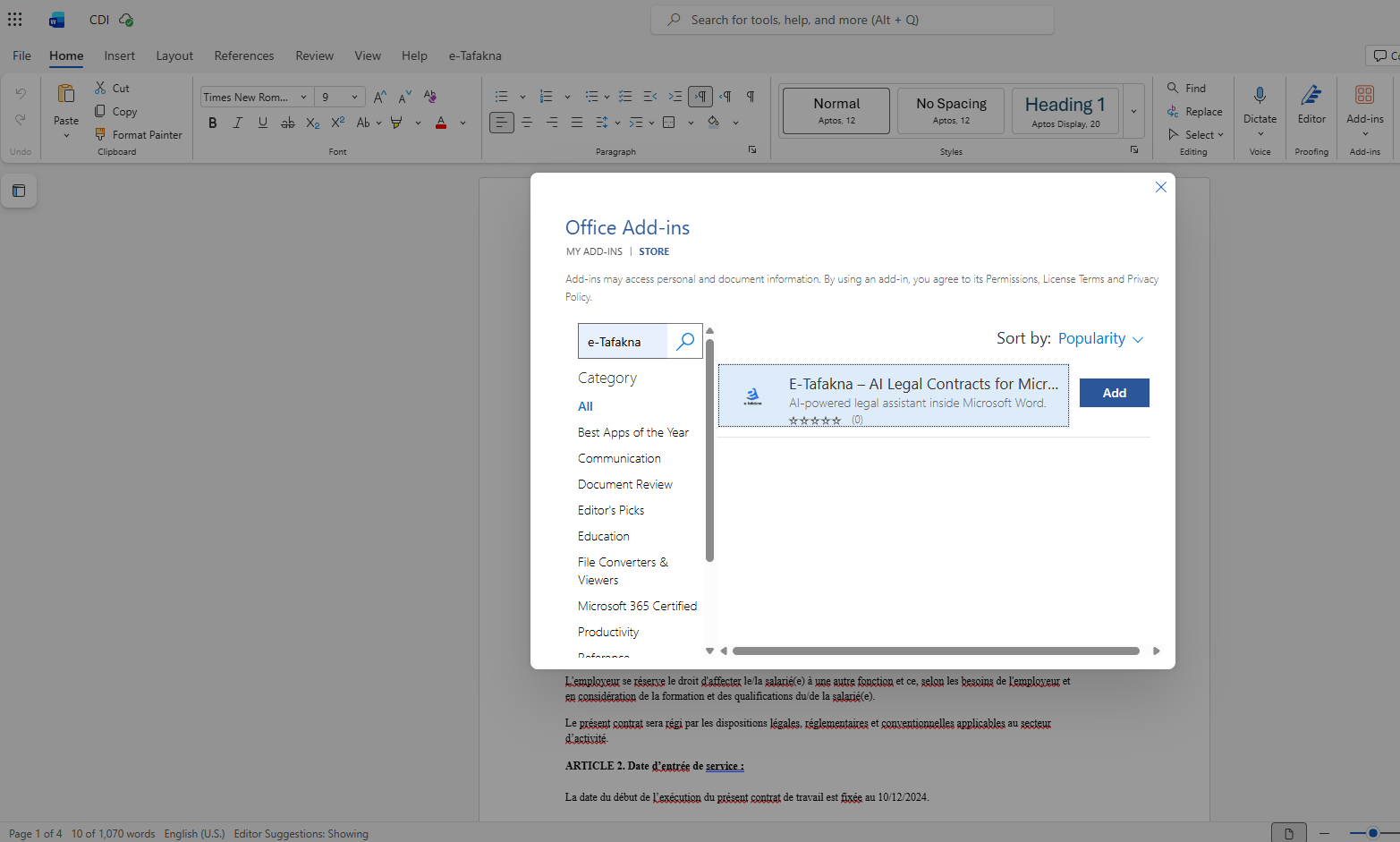Open Find in the Editing group

[x=1187, y=88]
